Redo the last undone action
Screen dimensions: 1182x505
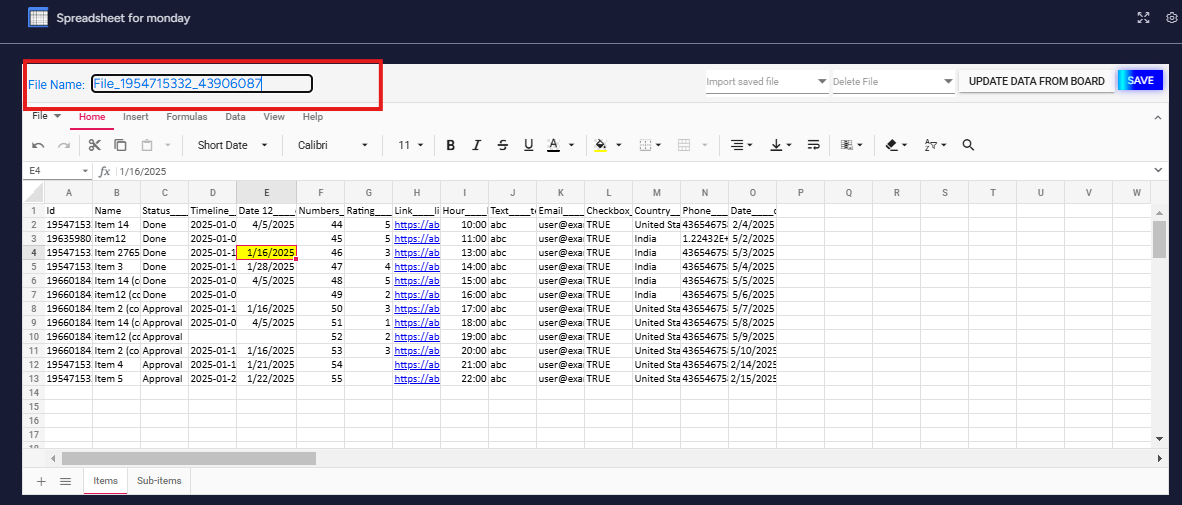click(64, 145)
